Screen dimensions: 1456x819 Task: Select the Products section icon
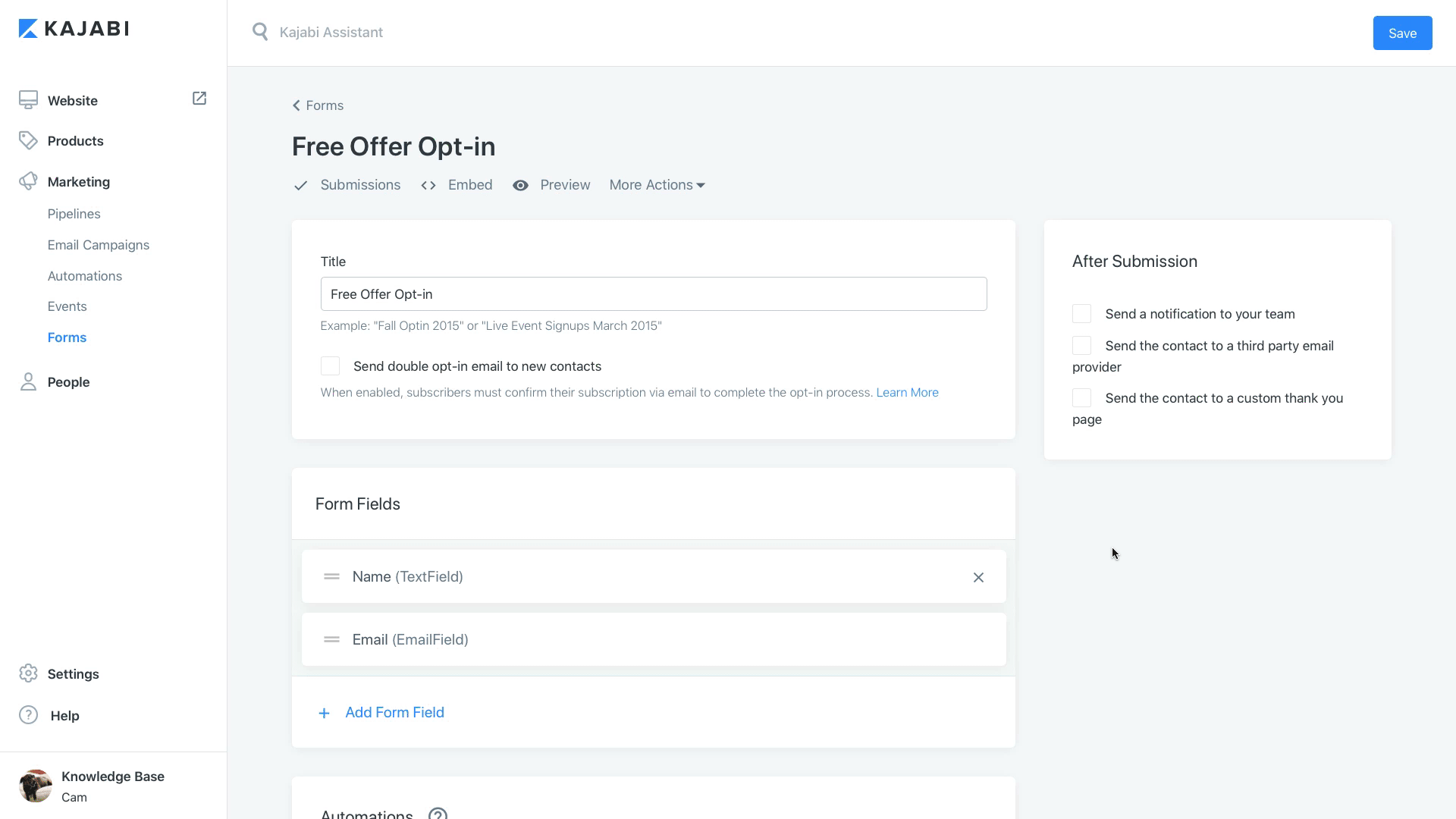tap(28, 140)
